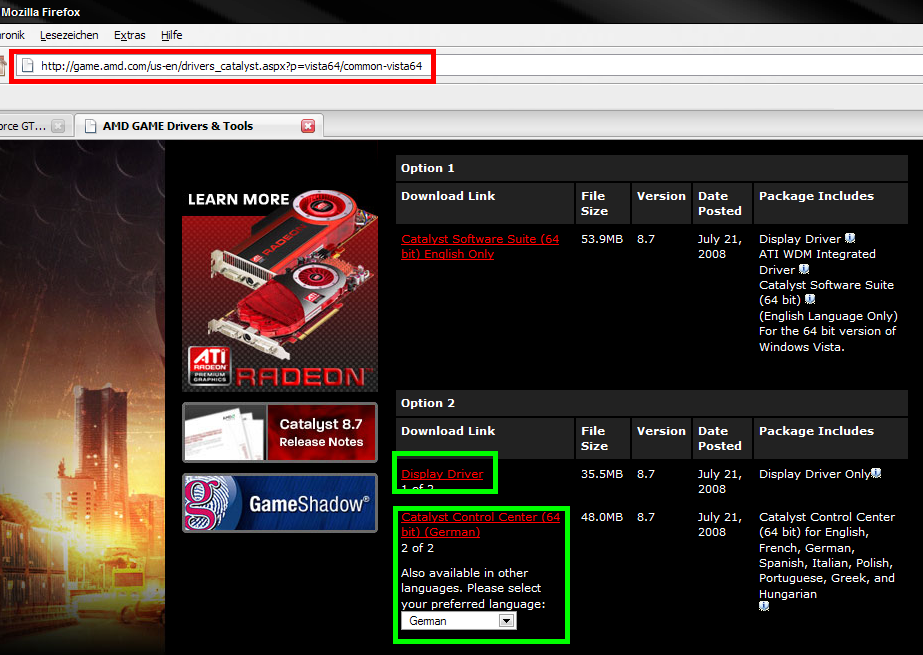Open the German language dropdown arrow
Viewport: 923px width, 655px height.
(x=506, y=621)
